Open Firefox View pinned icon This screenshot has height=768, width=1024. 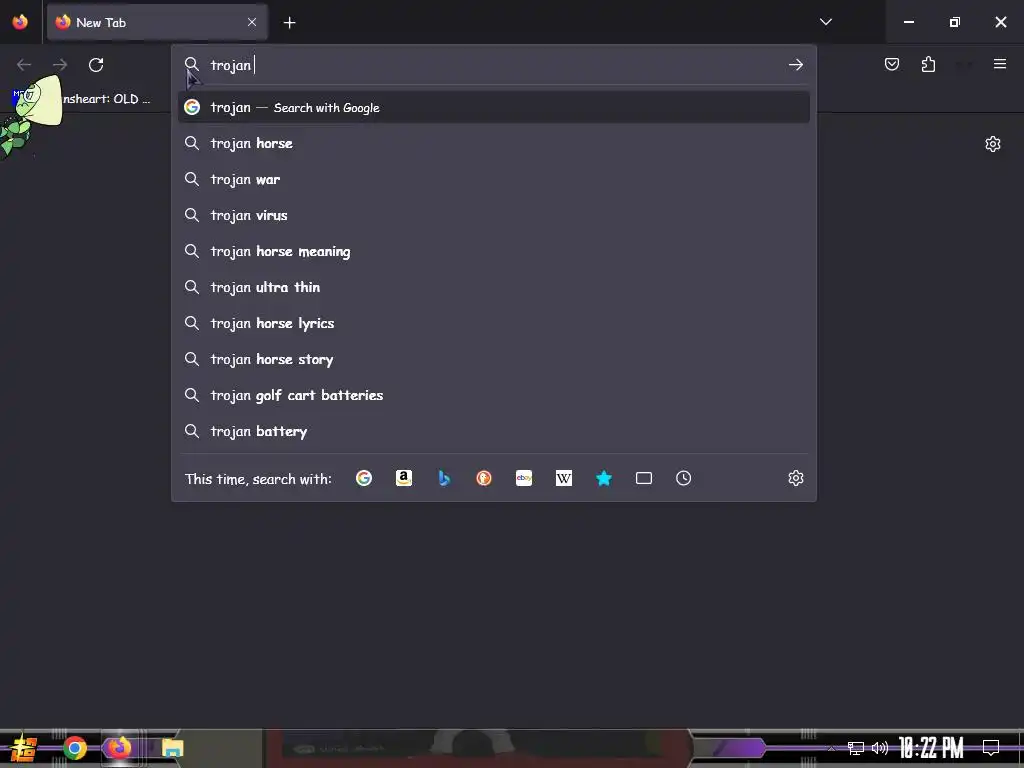(x=20, y=22)
